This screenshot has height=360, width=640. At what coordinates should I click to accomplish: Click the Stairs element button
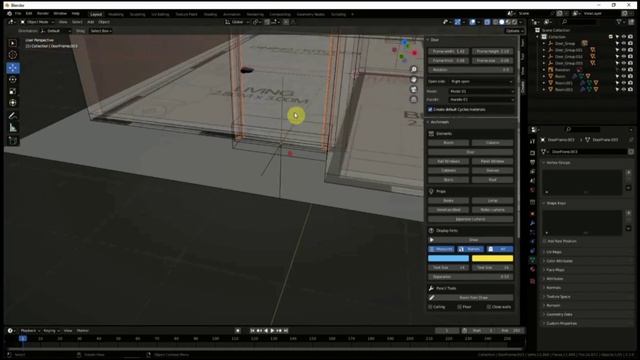point(448,180)
